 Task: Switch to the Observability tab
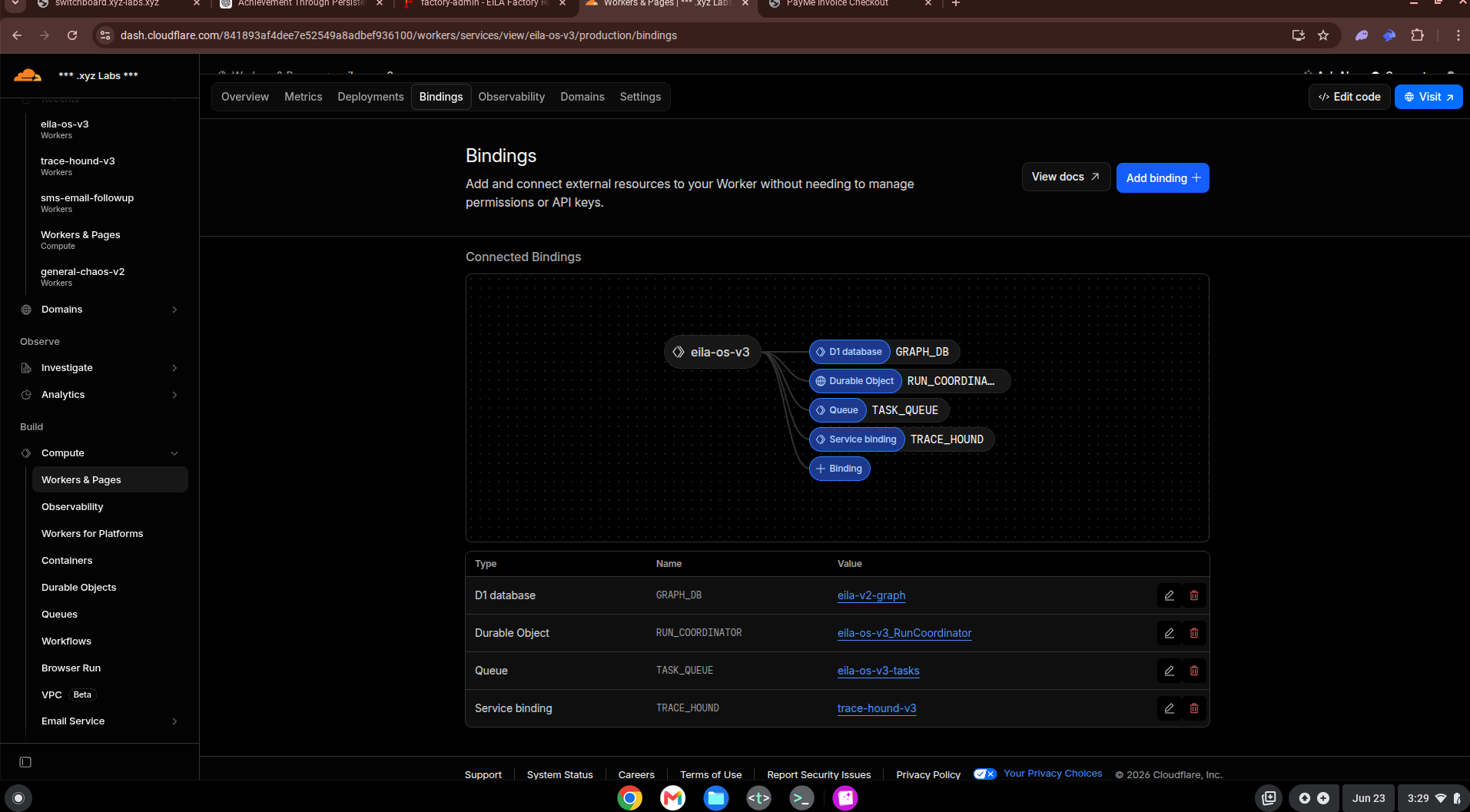pos(511,97)
